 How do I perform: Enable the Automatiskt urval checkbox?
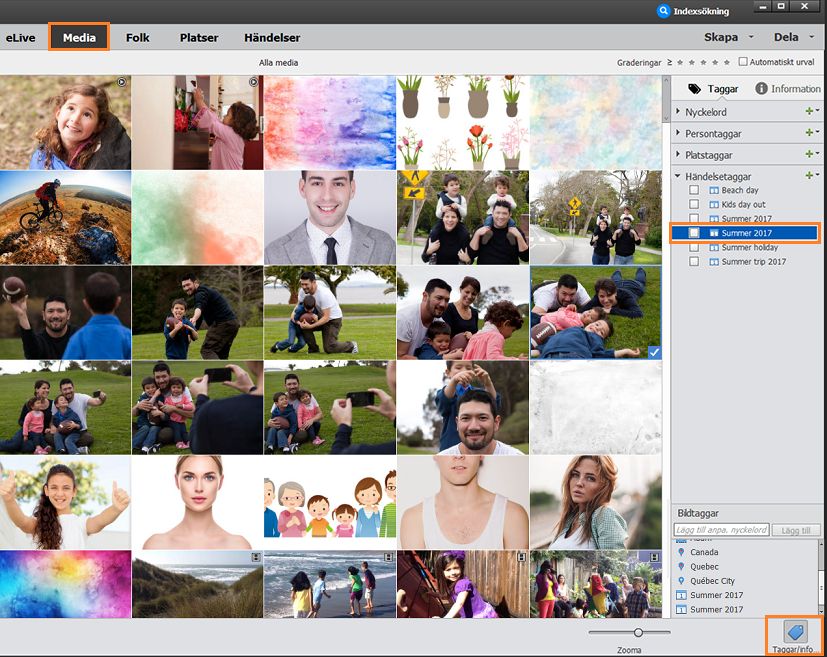point(742,62)
